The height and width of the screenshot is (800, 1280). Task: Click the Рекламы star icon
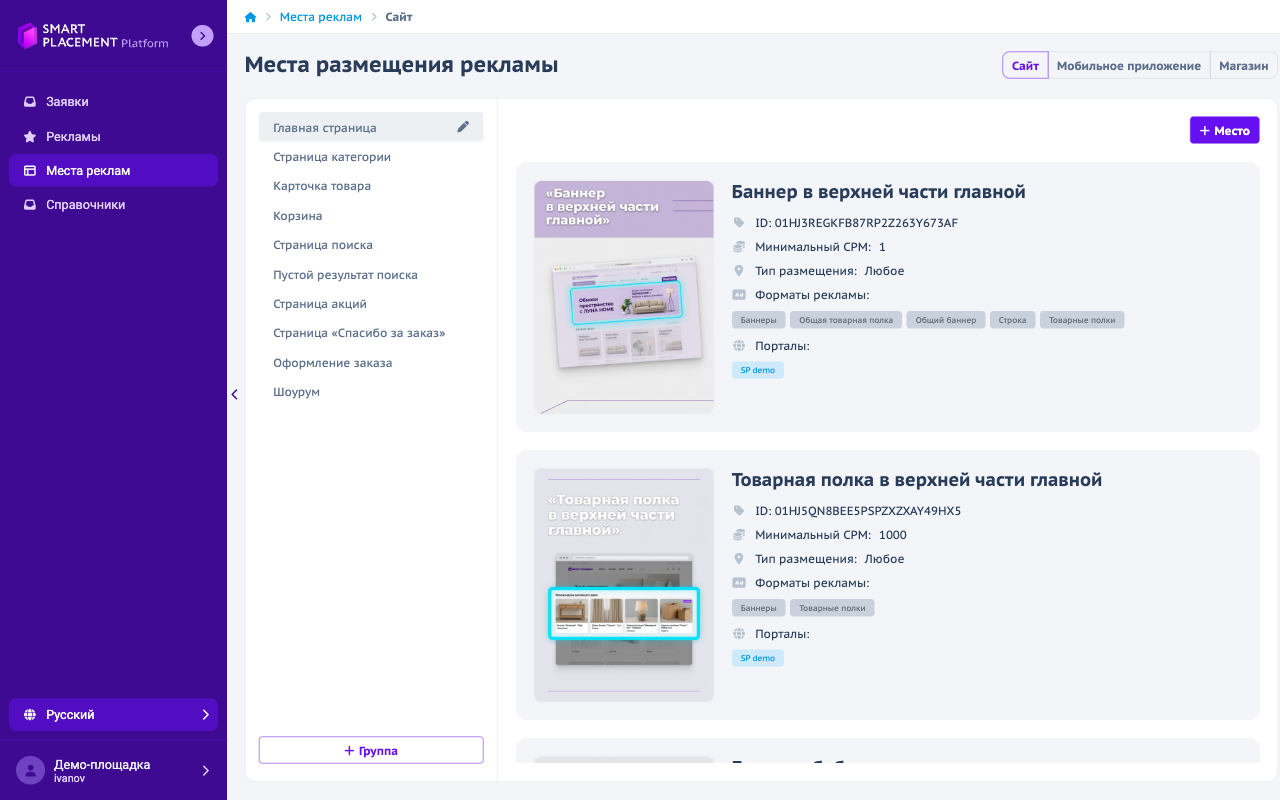tap(30, 136)
